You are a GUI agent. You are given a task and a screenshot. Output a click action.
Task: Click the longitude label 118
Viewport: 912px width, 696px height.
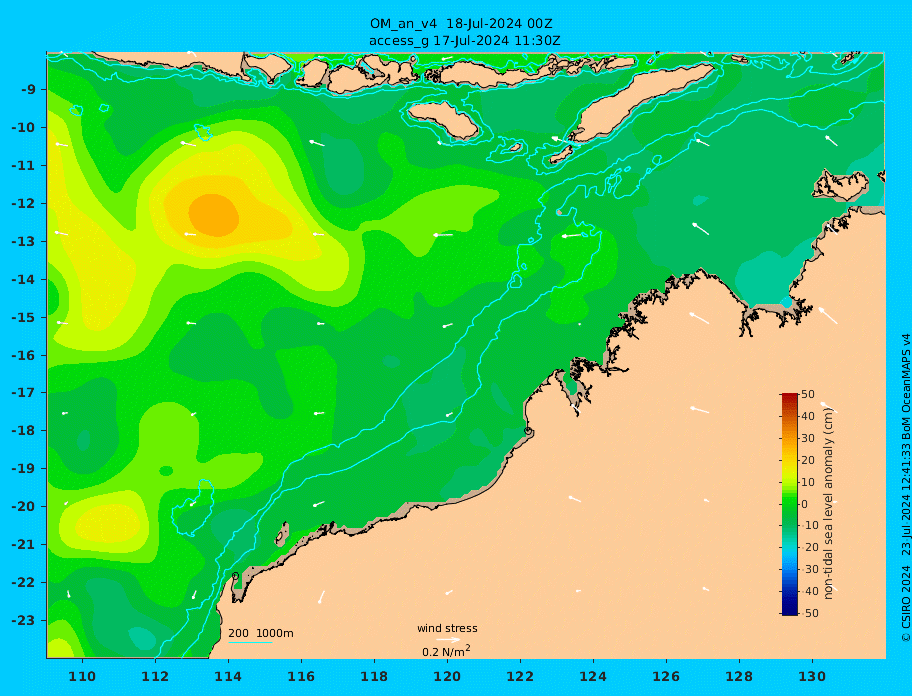pos(374,676)
